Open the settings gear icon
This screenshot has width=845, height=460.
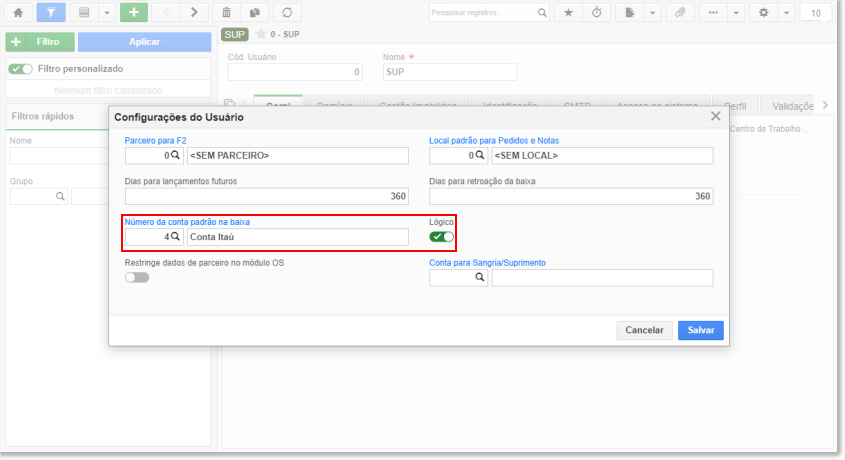(x=764, y=12)
